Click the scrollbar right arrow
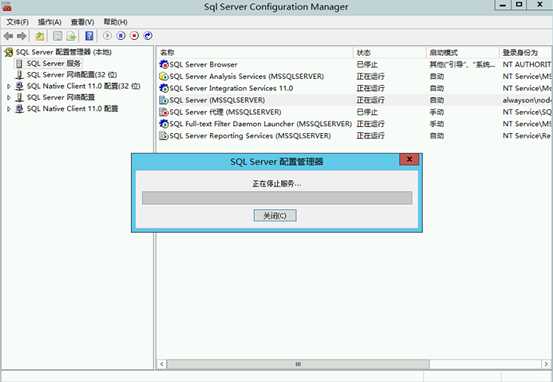 [x=546, y=364]
